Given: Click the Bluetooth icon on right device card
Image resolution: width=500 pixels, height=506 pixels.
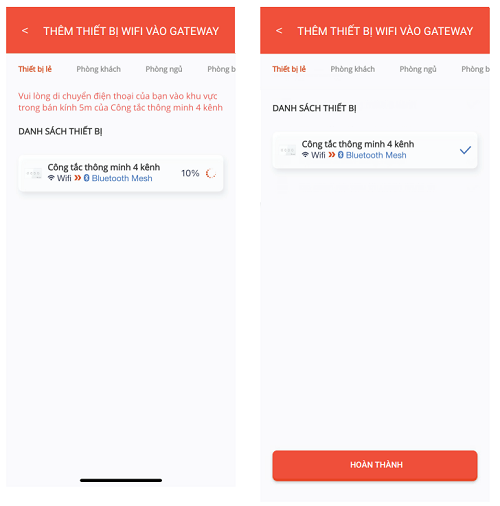Looking at the screenshot, I should (340, 155).
